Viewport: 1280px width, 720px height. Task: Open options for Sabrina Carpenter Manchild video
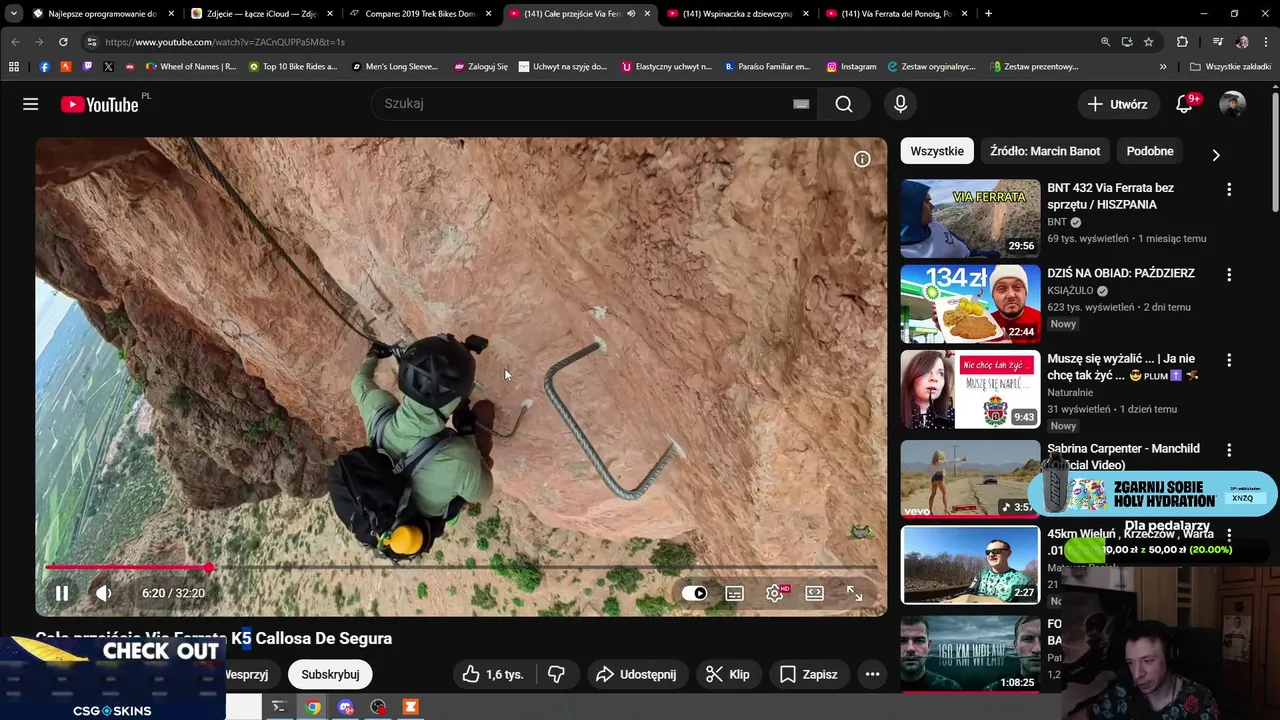(x=1229, y=450)
